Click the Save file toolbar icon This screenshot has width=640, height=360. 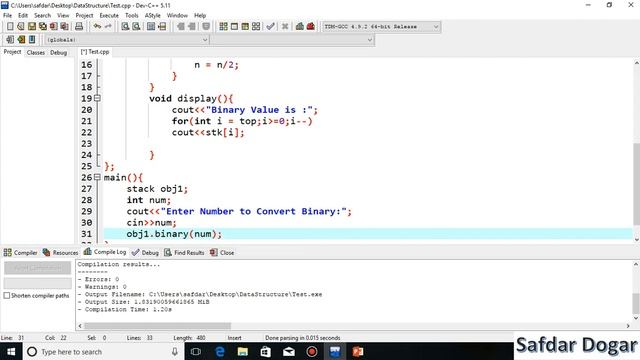[x=32, y=27]
